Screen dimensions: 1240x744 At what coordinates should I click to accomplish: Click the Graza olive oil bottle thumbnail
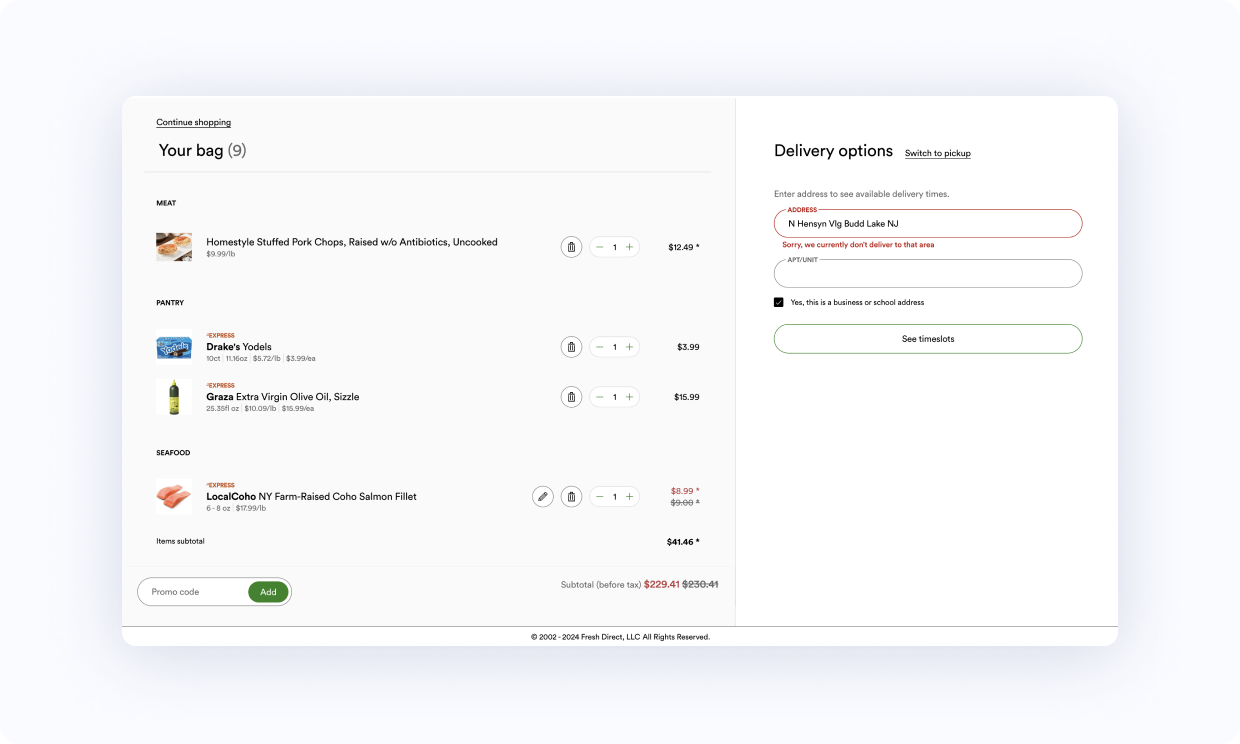(x=174, y=397)
